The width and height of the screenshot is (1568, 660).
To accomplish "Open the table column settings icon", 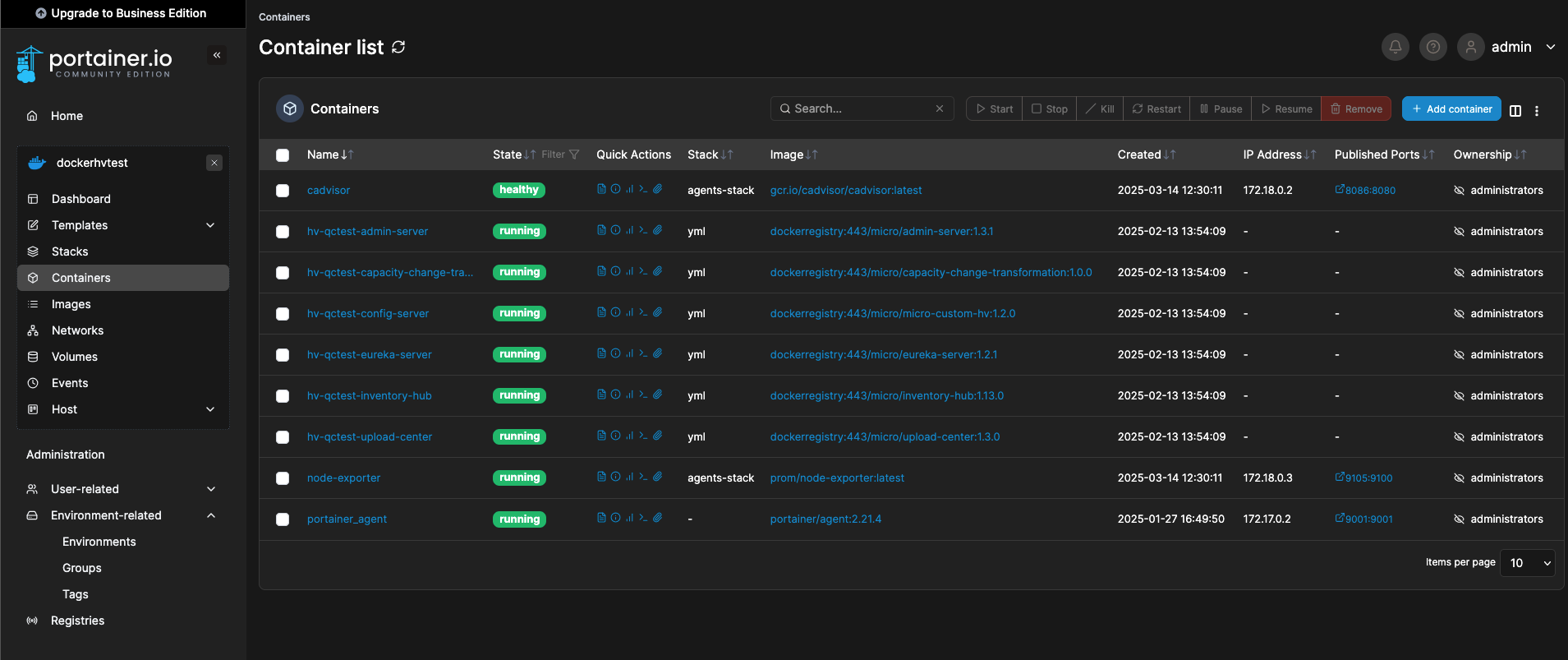I will click(x=1515, y=110).
